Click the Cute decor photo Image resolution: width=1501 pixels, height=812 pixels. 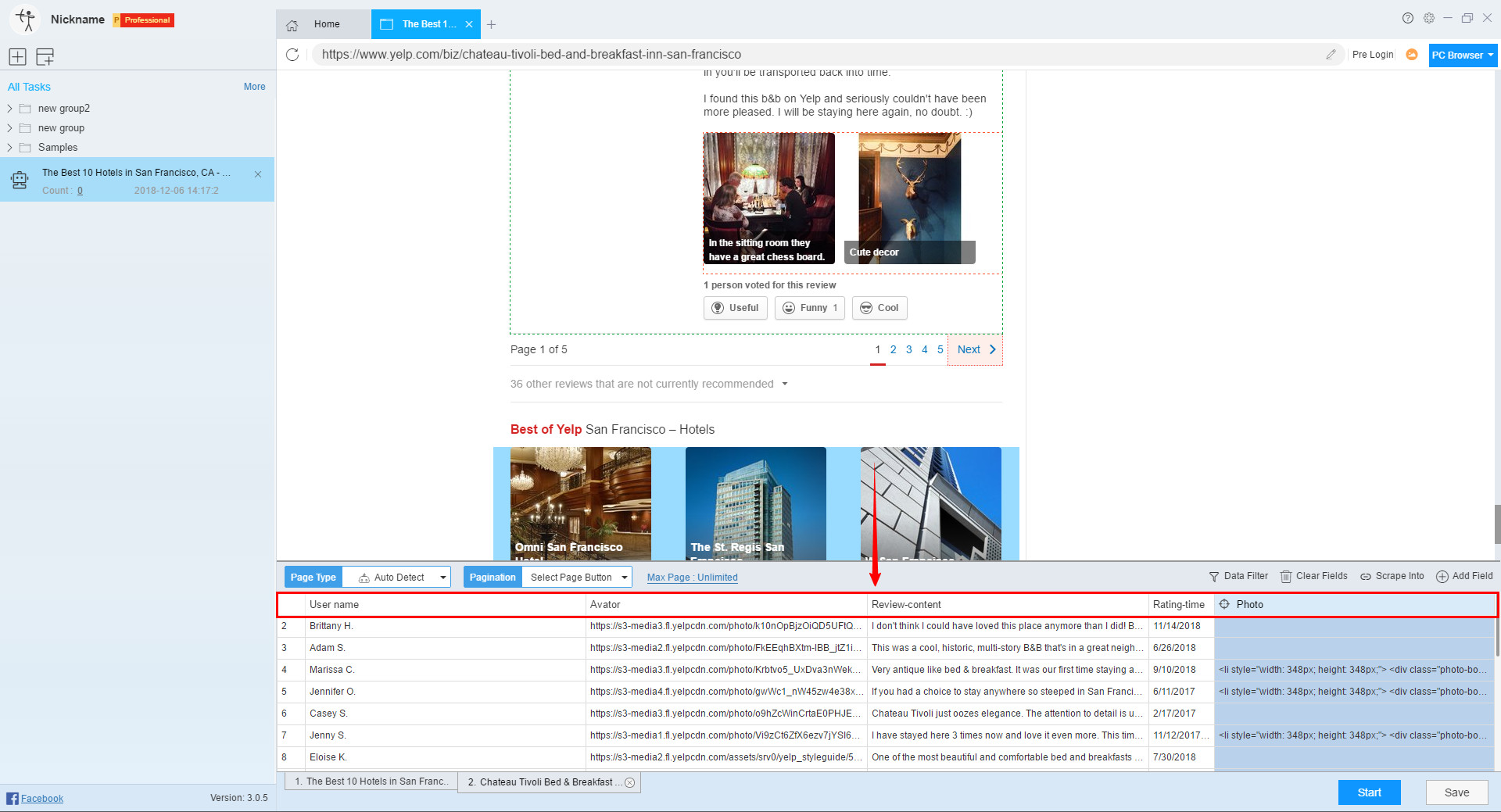(910, 199)
